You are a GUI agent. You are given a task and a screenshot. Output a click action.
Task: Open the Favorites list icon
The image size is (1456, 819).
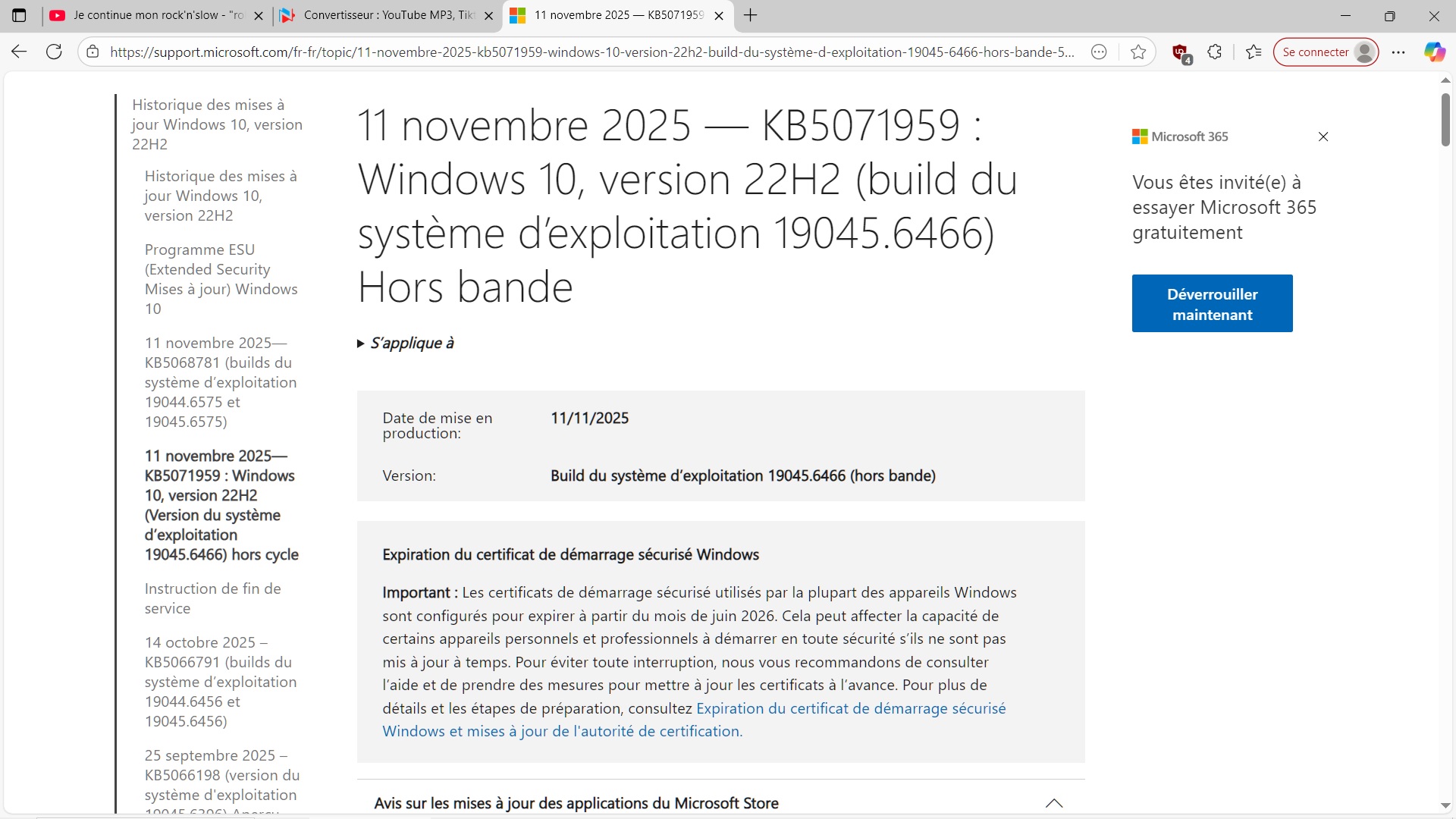[x=1254, y=52]
